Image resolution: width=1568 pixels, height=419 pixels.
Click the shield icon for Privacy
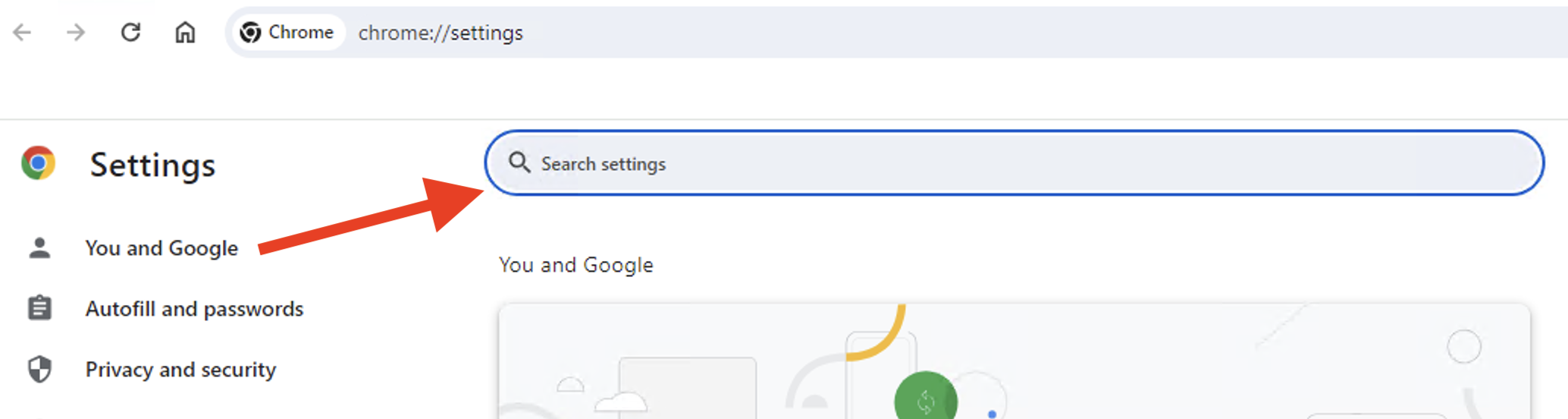pos(39,370)
